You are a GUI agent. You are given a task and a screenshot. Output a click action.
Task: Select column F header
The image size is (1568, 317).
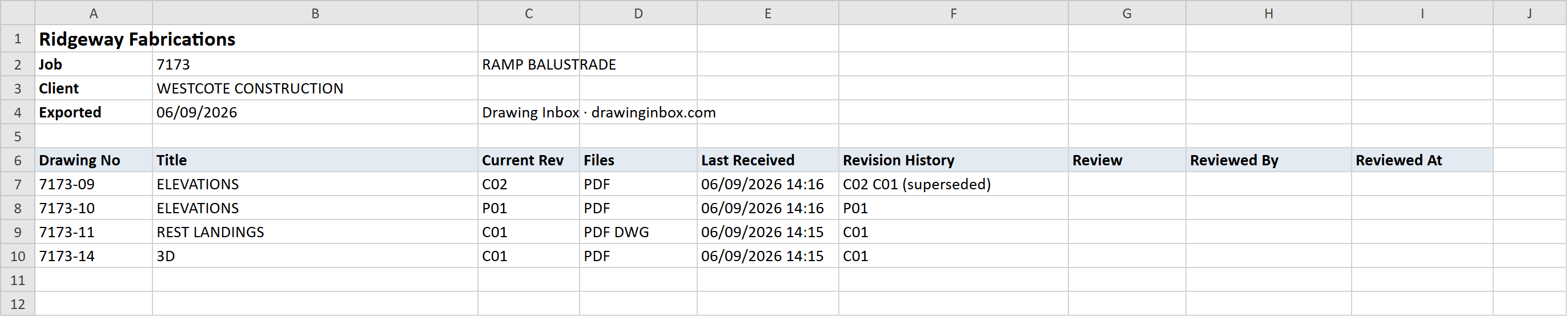(x=954, y=13)
